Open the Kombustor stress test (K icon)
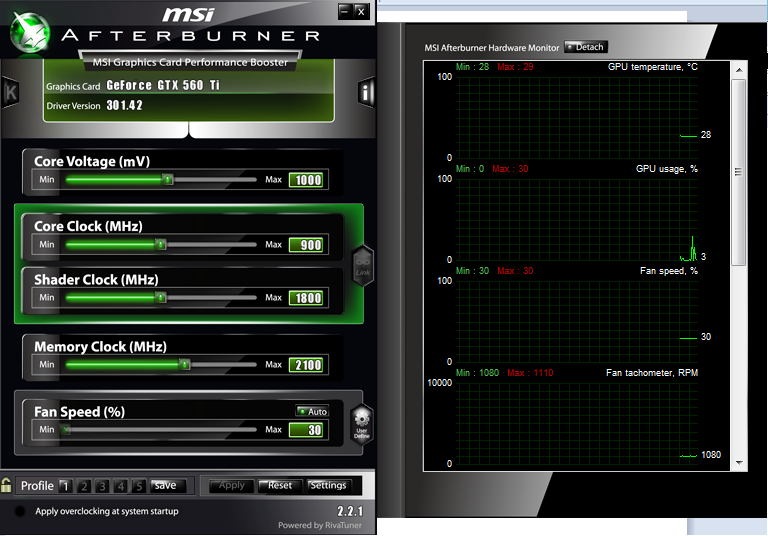This screenshot has height=536, width=768. point(11,93)
